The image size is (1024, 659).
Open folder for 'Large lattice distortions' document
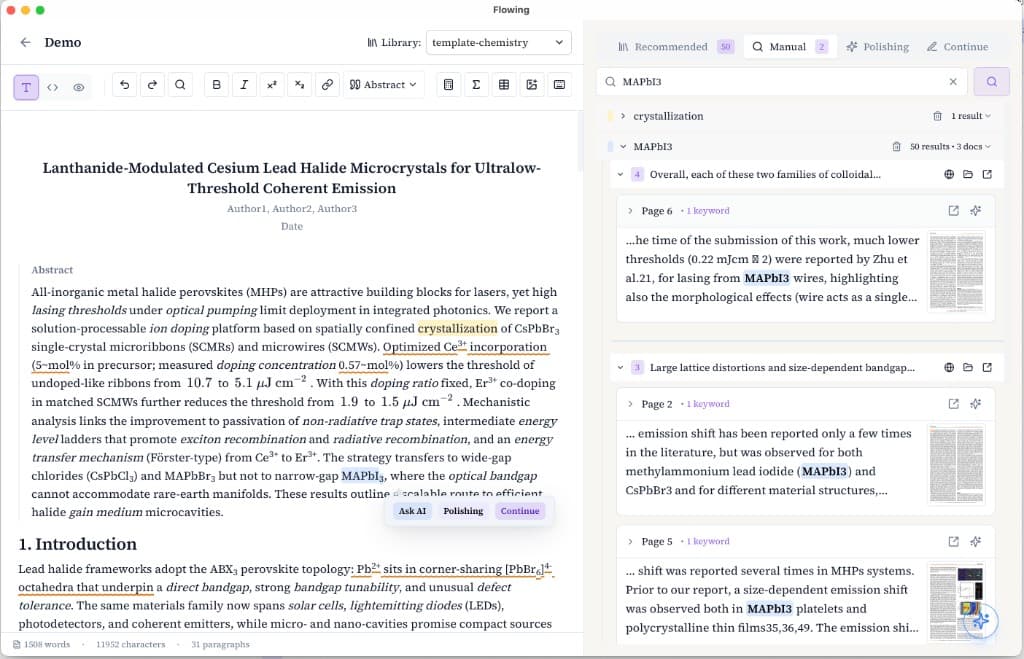[x=968, y=368]
